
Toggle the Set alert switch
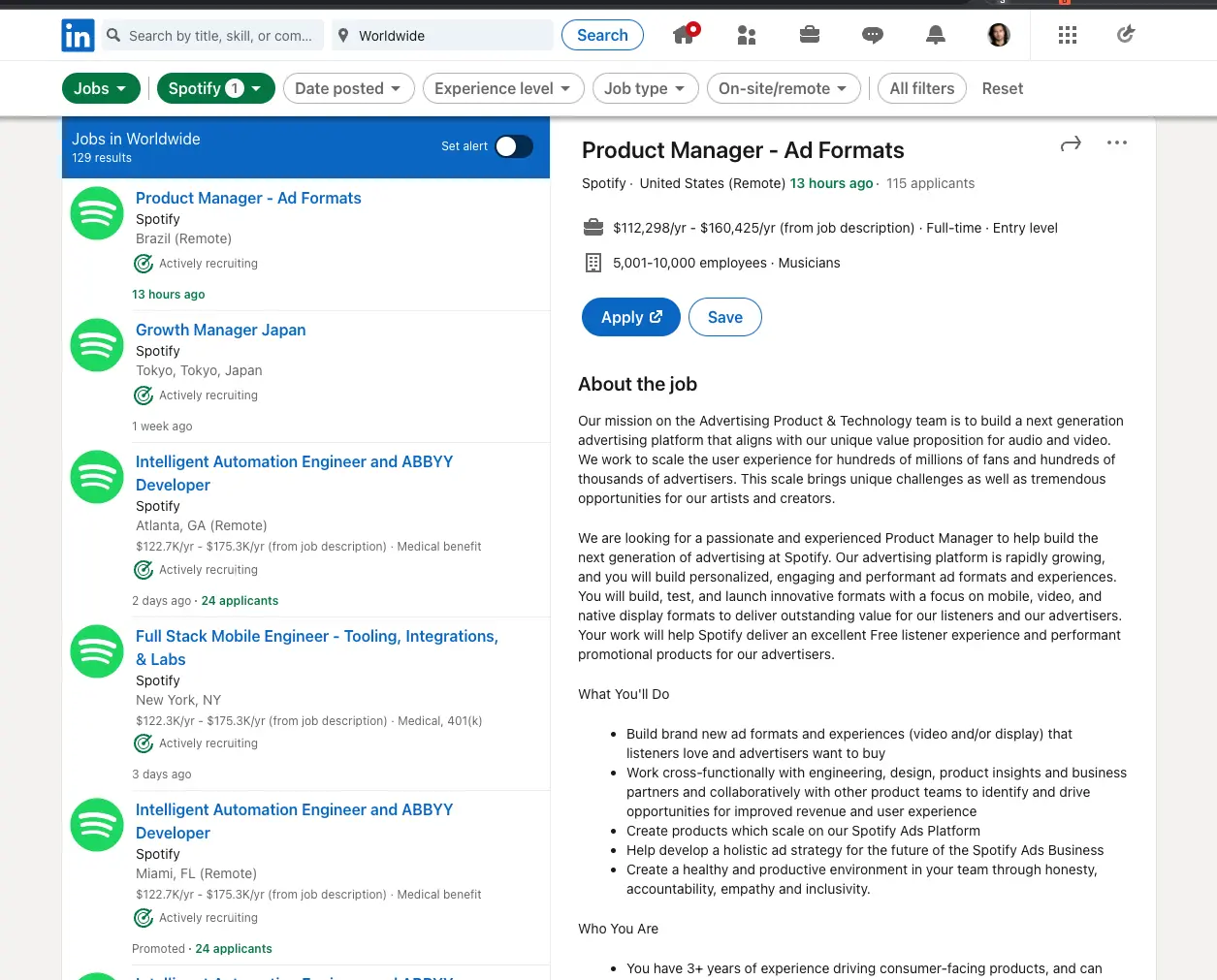click(514, 146)
